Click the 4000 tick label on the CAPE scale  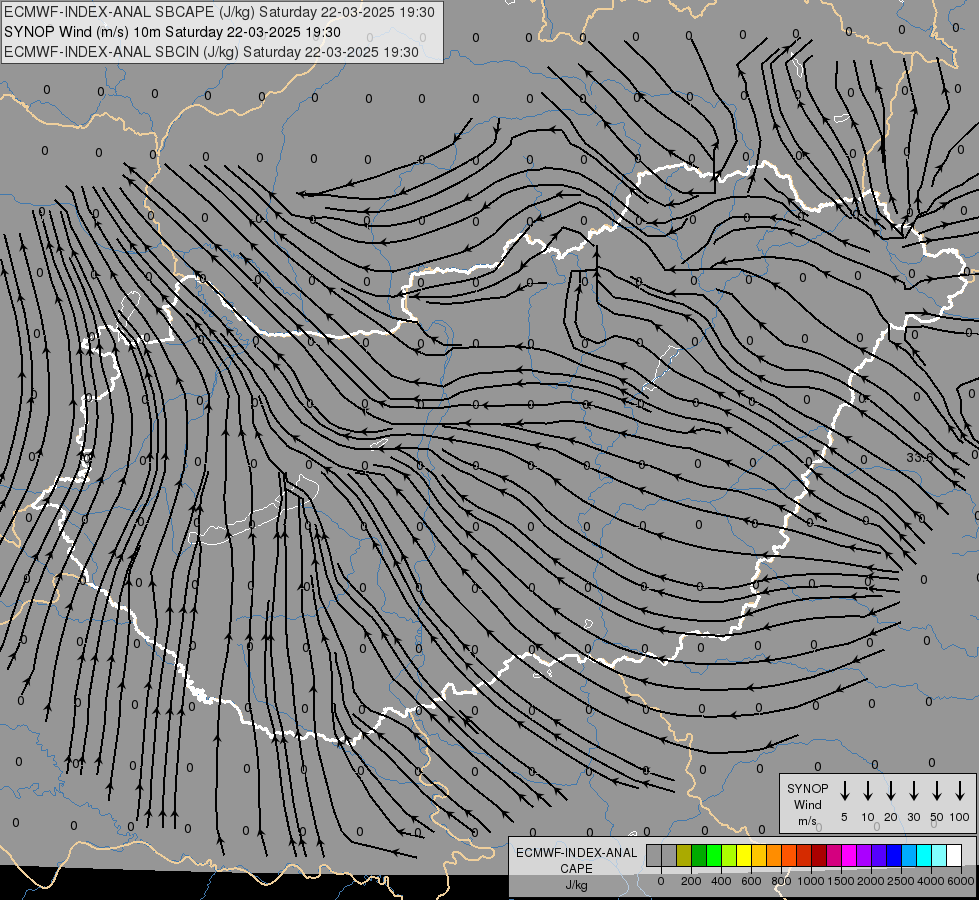click(931, 881)
